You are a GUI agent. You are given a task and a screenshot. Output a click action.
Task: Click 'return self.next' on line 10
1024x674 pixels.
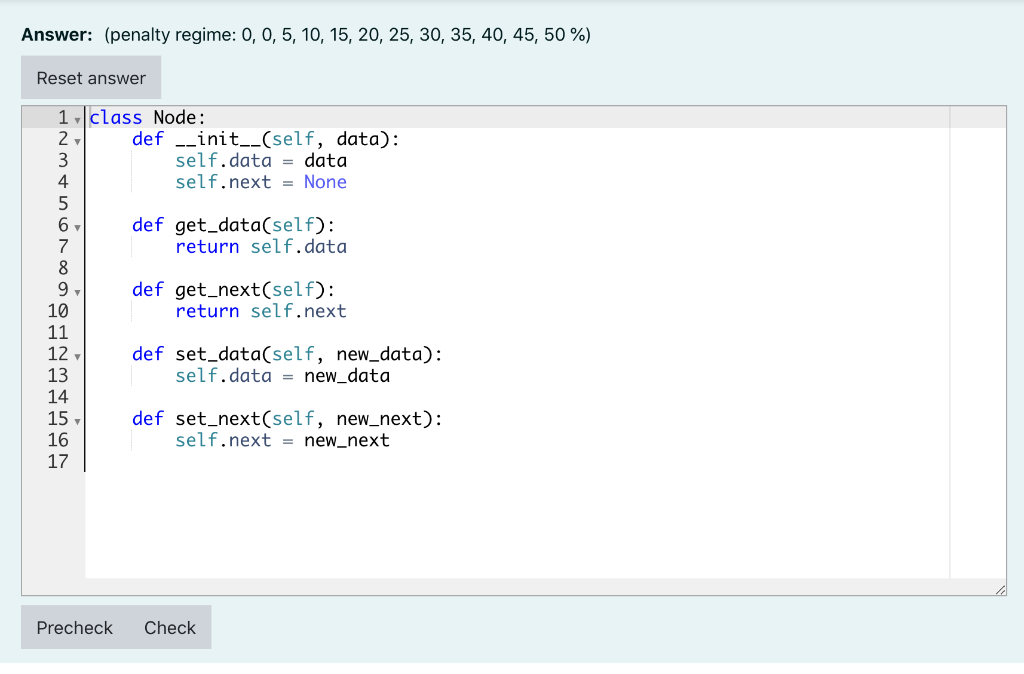coord(261,312)
